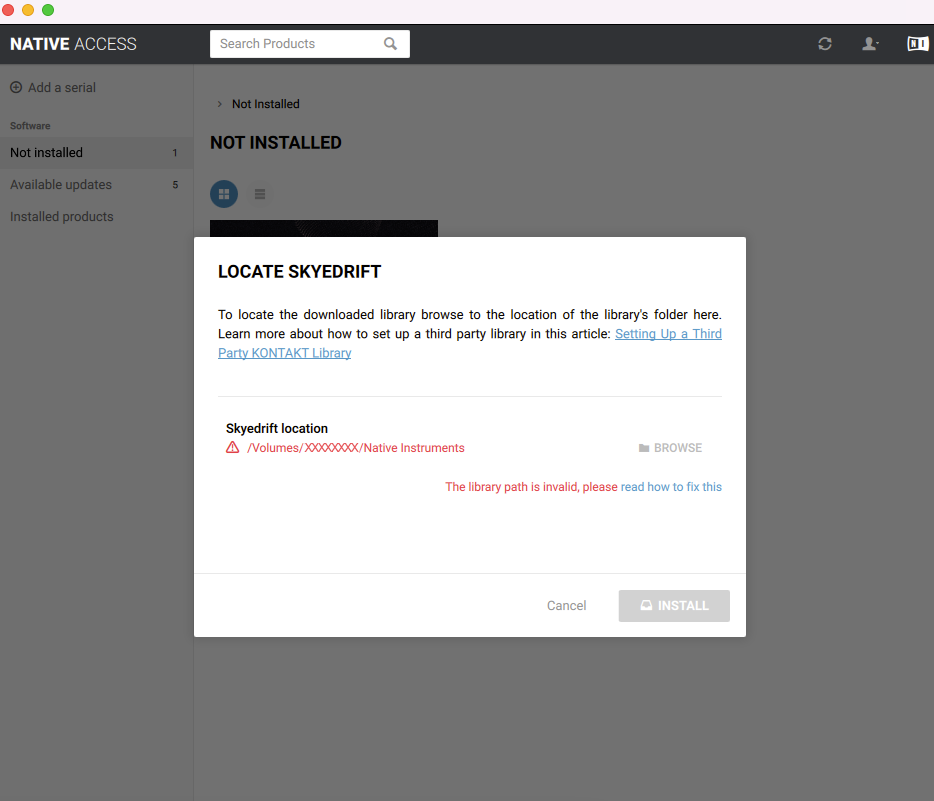Click the product thumbnail behind the dialog

pyautogui.click(x=323, y=229)
